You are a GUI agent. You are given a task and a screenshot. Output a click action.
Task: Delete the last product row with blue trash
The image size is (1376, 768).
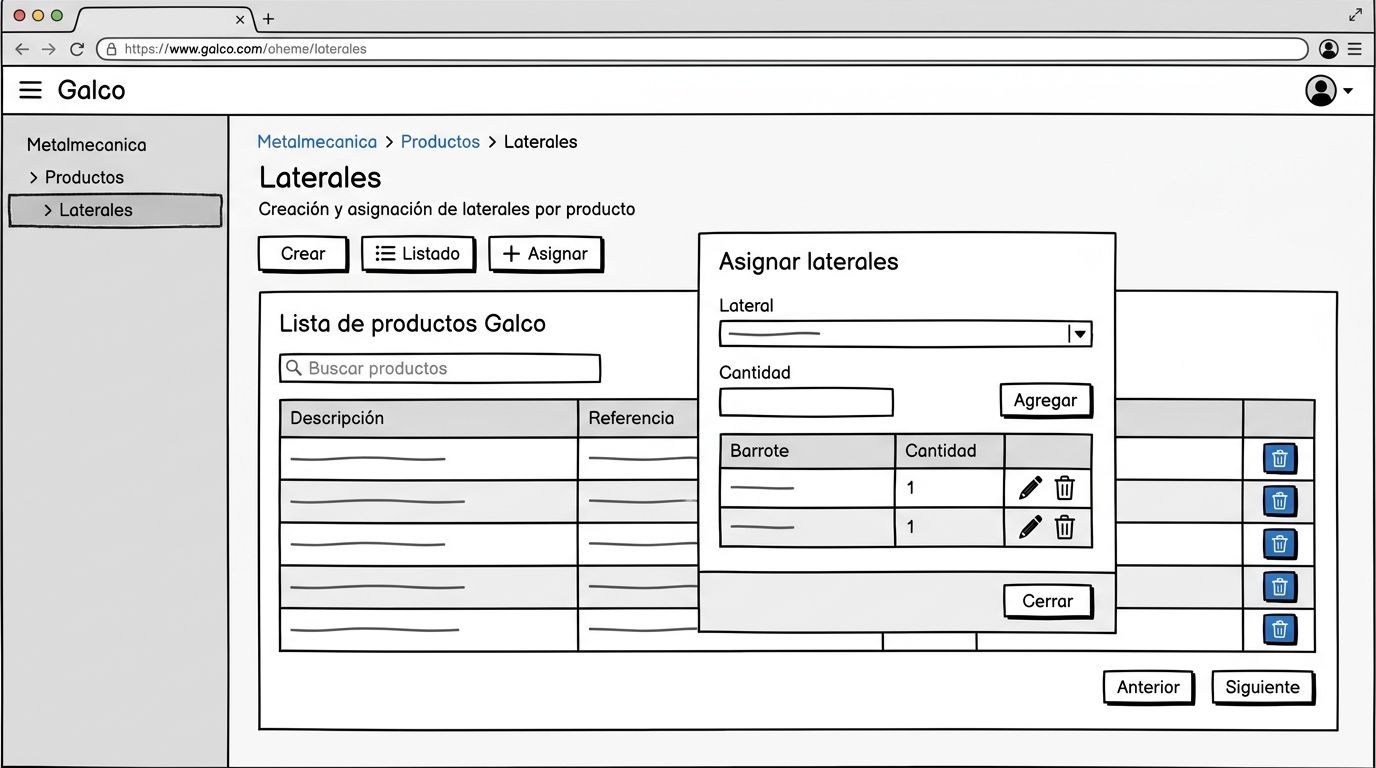1279,630
